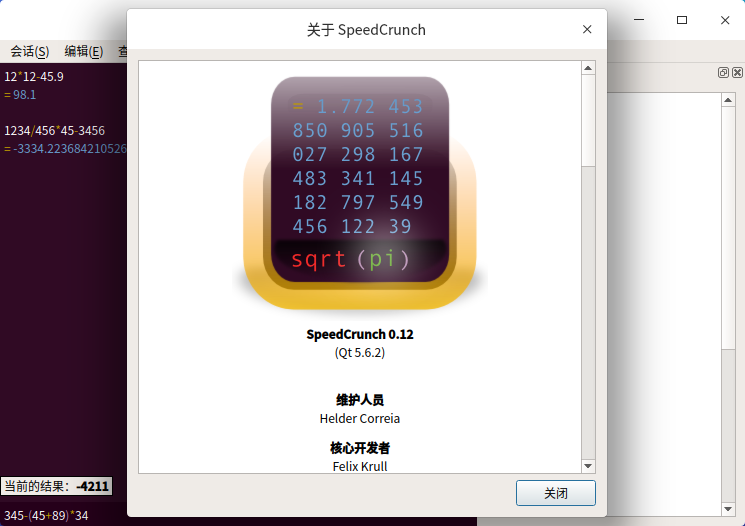Maximize the SpeedCrunch main window
This screenshot has height=526, width=745.
(x=682, y=20)
